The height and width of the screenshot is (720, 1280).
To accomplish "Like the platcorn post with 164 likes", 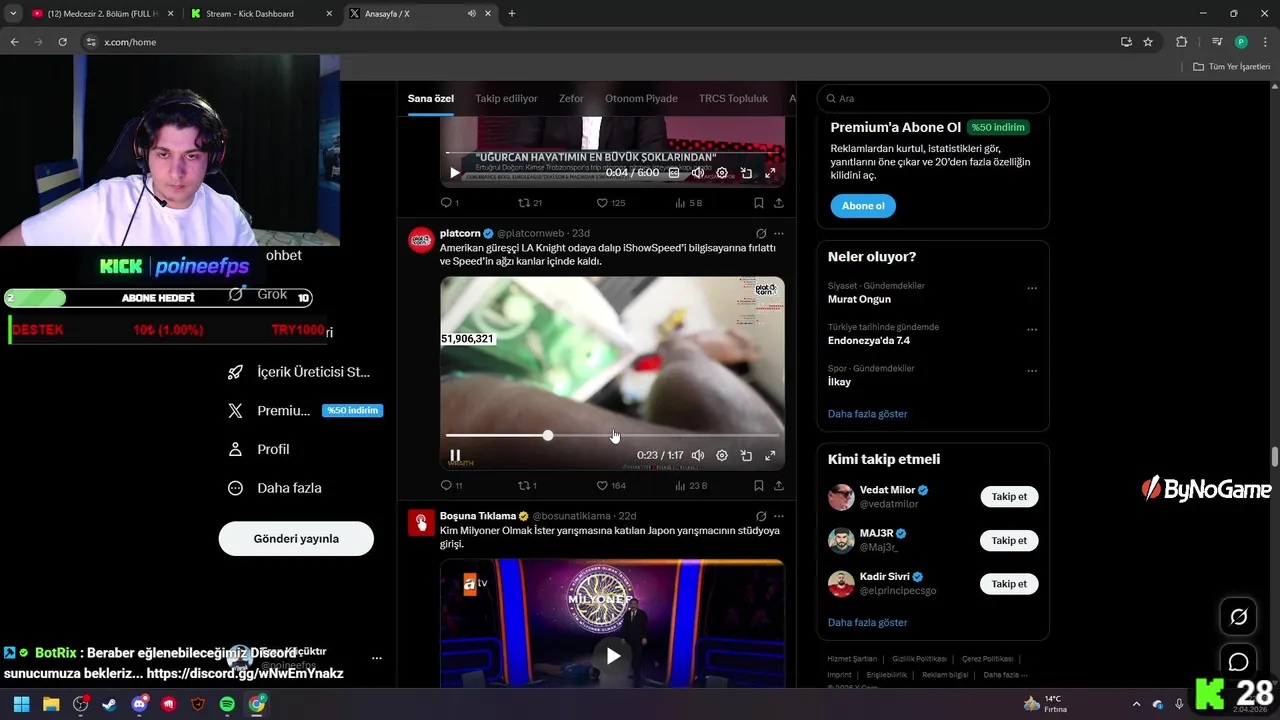I will (x=611, y=485).
